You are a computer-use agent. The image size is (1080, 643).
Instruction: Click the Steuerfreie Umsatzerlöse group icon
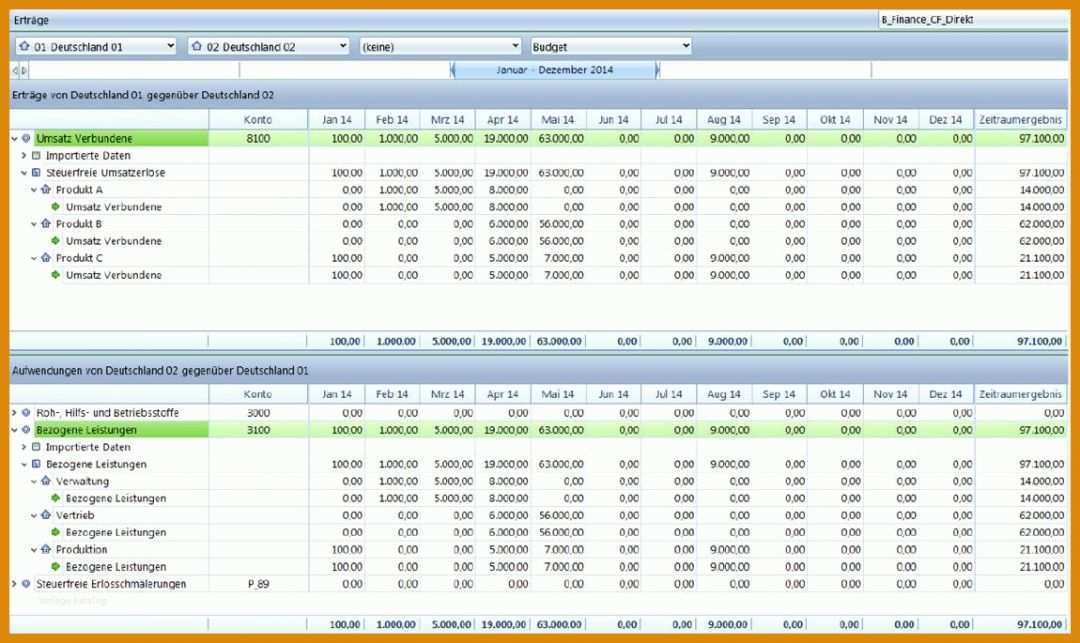pyautogui.click(x=36, y=173)
